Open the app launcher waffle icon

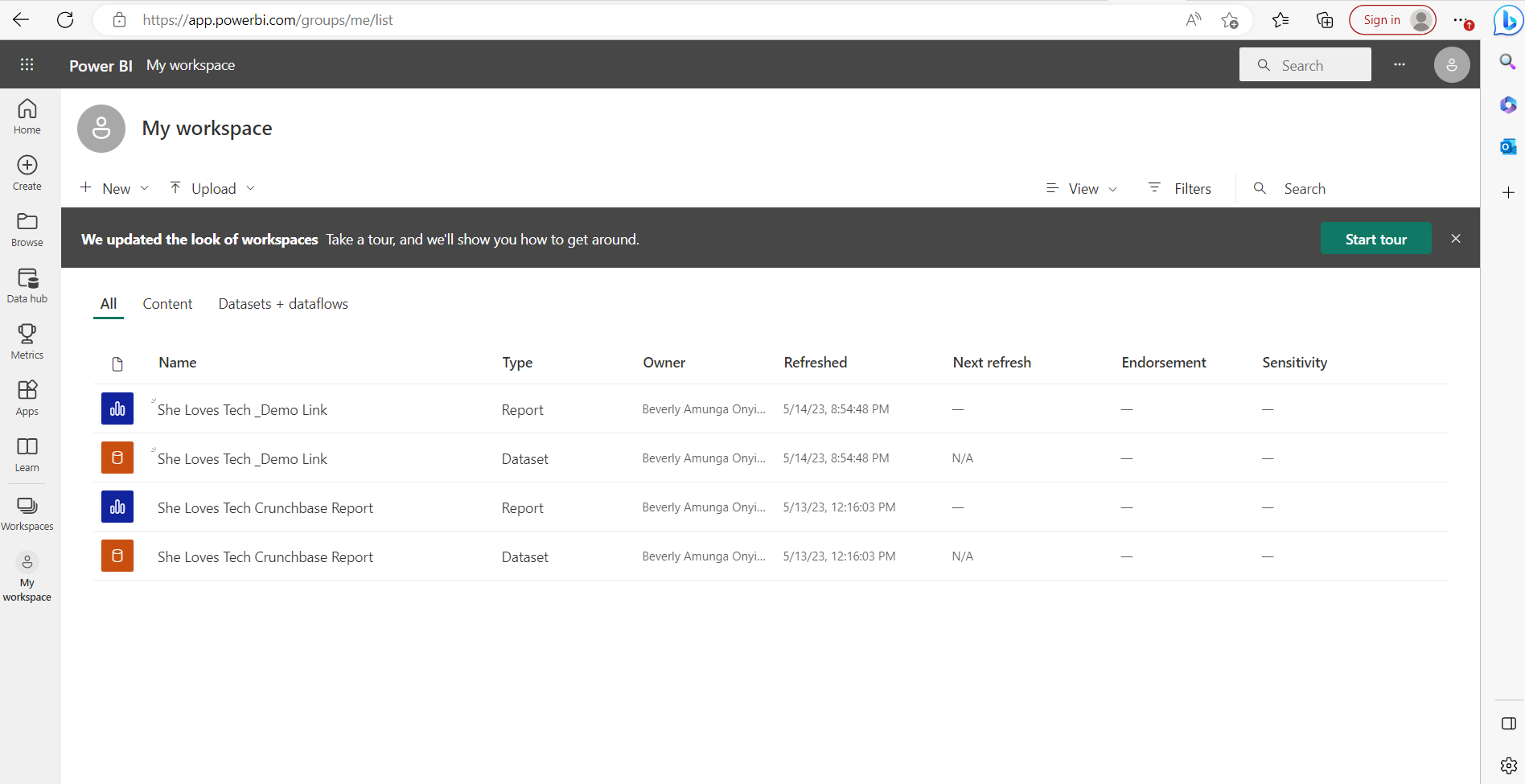tap(27, 64)
